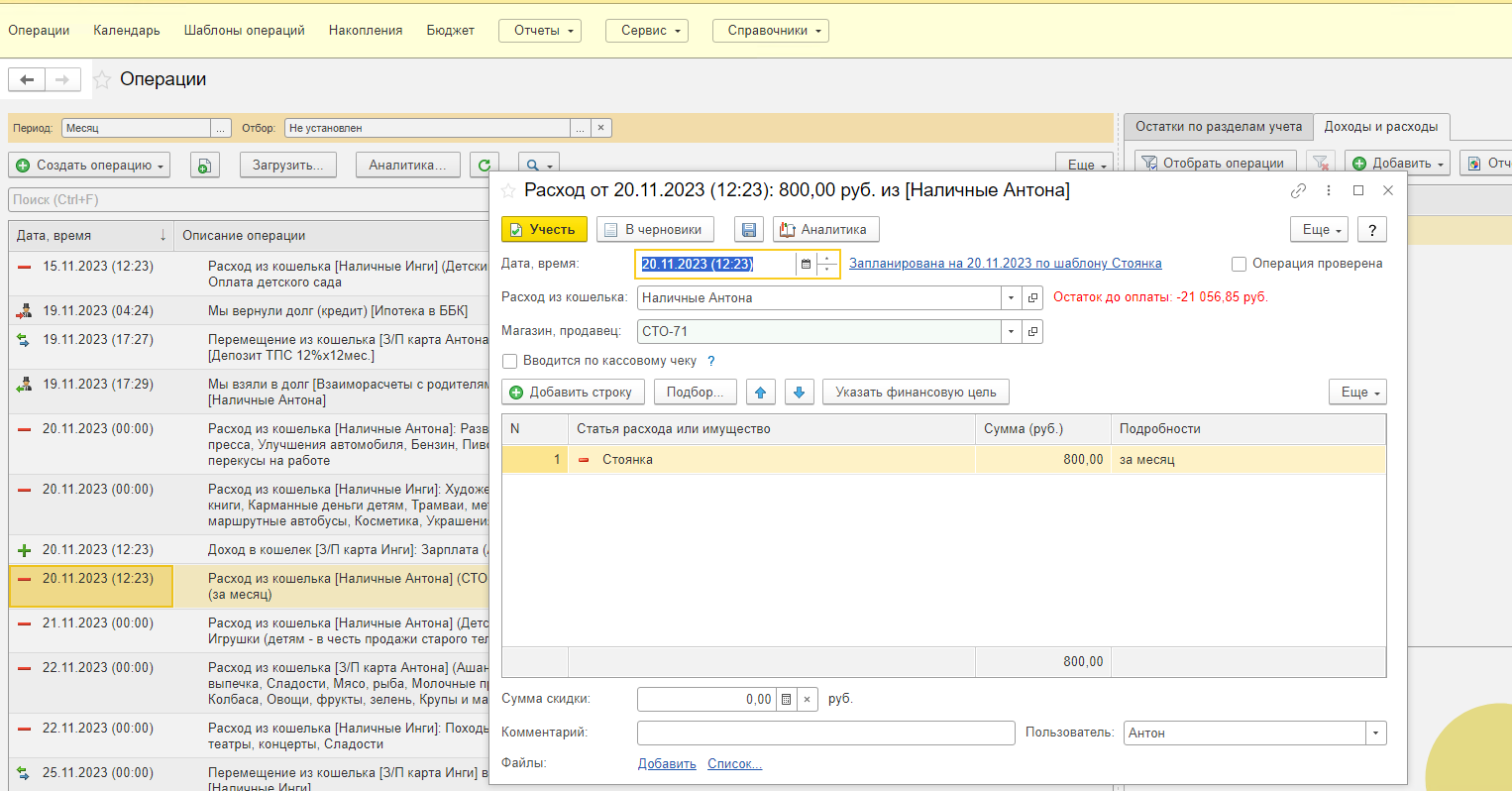Open the Накопления menu item
This screenshot has width=1512, height=791.
(x=366, y=31)
